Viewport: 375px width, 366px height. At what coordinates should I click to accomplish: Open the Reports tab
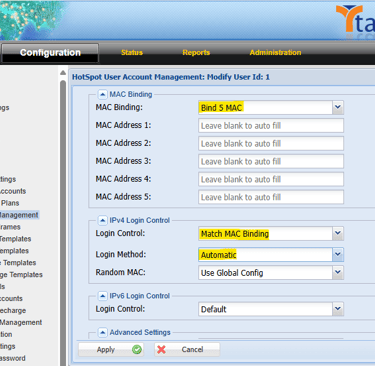tap(196, 52)
